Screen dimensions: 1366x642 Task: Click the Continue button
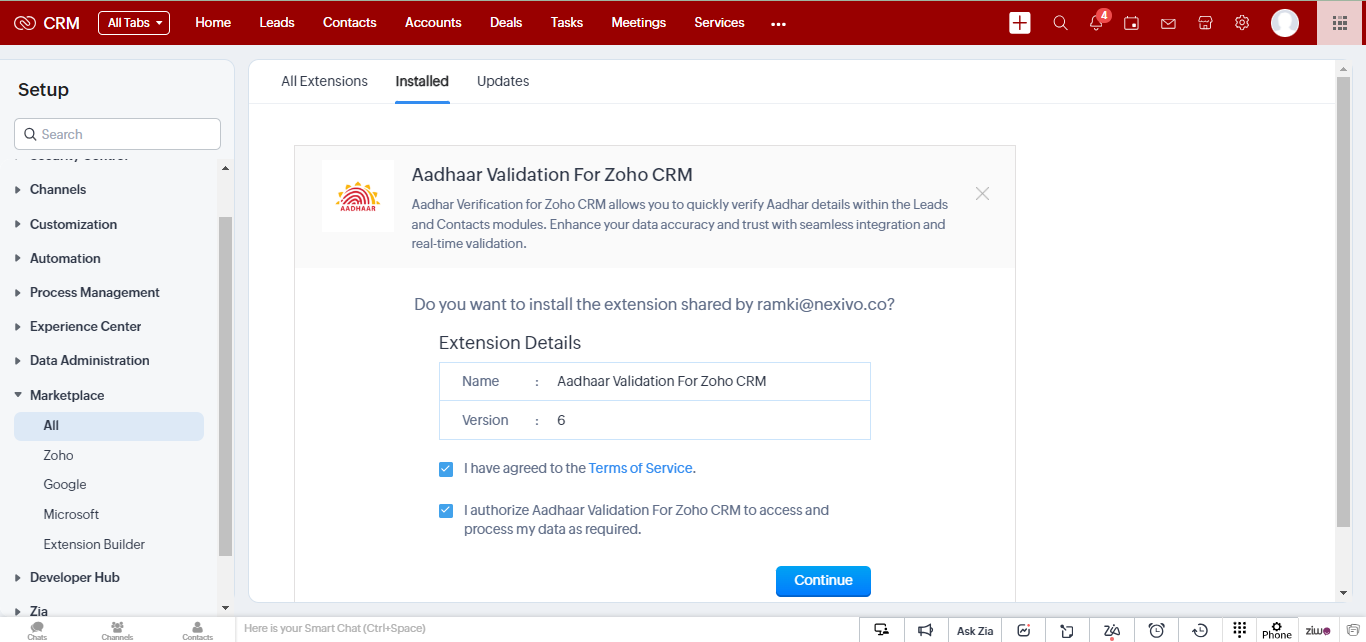[x=823, y=581]
